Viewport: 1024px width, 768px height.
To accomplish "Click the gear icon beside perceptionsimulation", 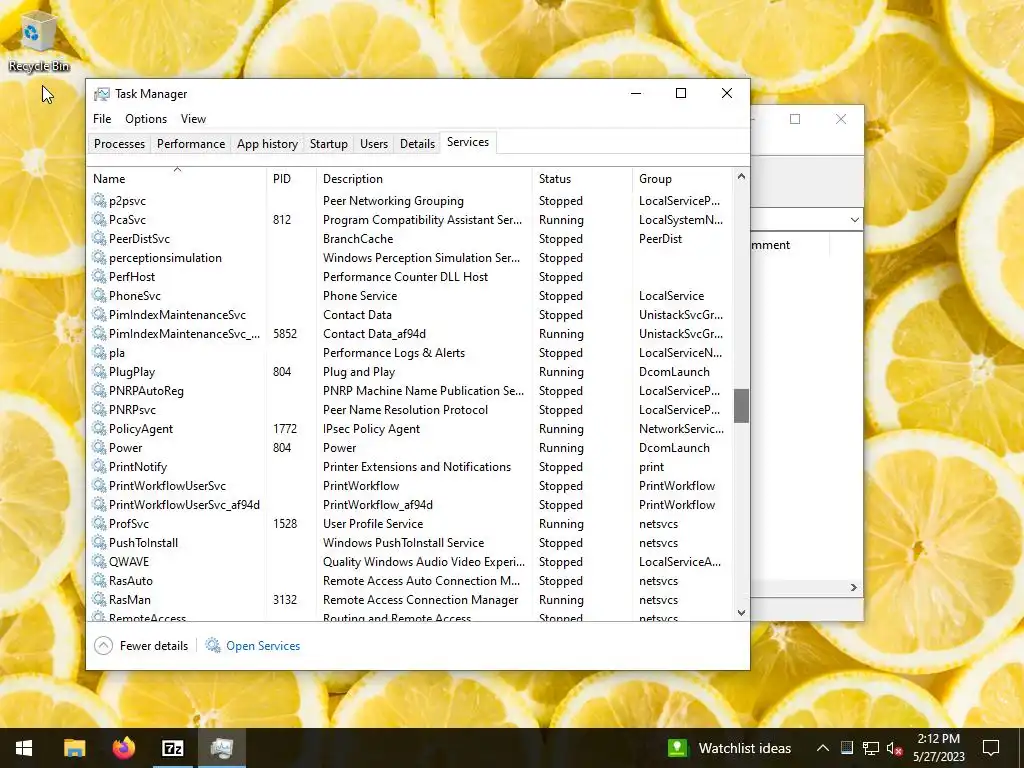I will pos(99,257).
